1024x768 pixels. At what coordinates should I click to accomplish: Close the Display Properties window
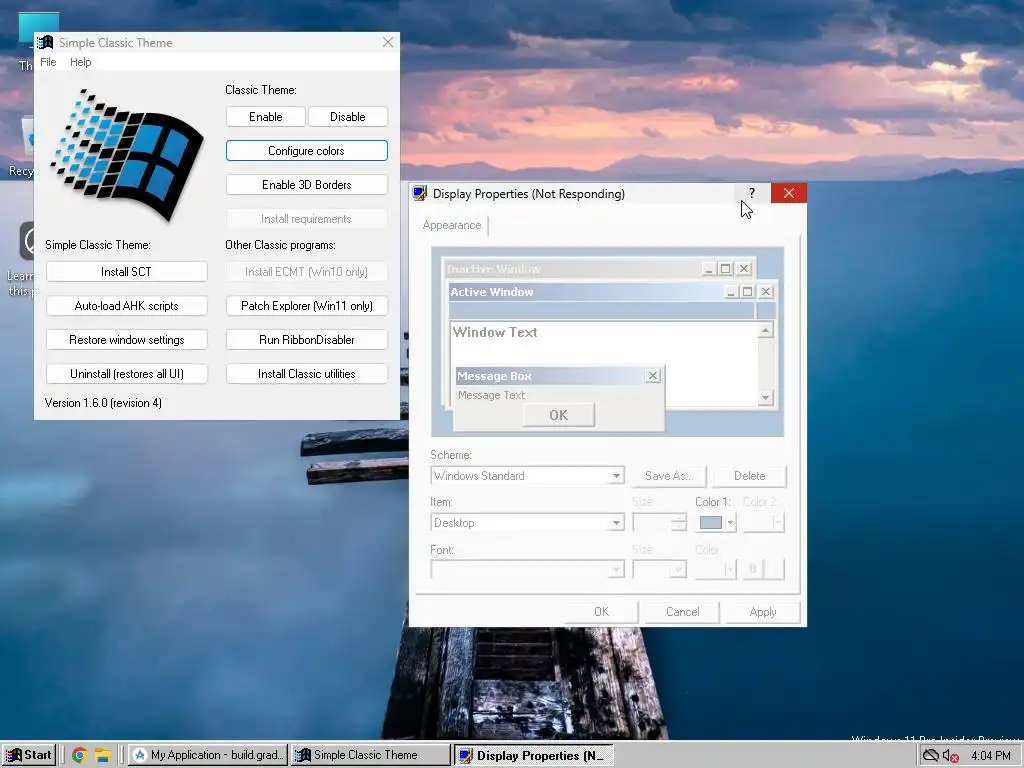pyautogui.click(x=788, y=193)
